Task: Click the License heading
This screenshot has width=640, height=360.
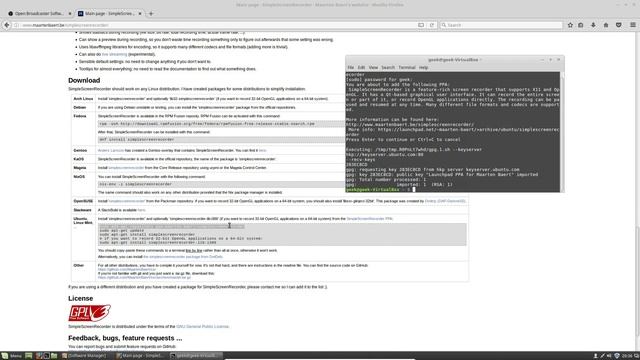Action: pyautogui.click(x=80, y=298)
